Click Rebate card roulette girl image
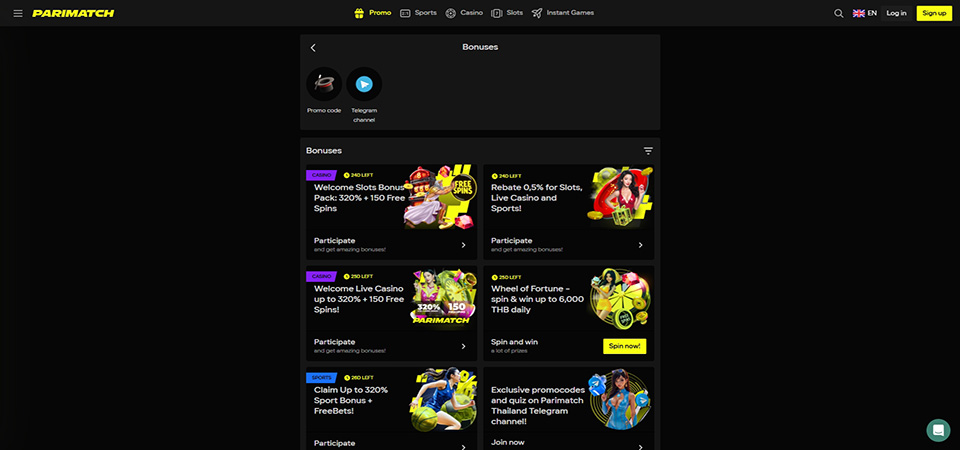Viewport: 960px width, 450px height. (620, 195)
